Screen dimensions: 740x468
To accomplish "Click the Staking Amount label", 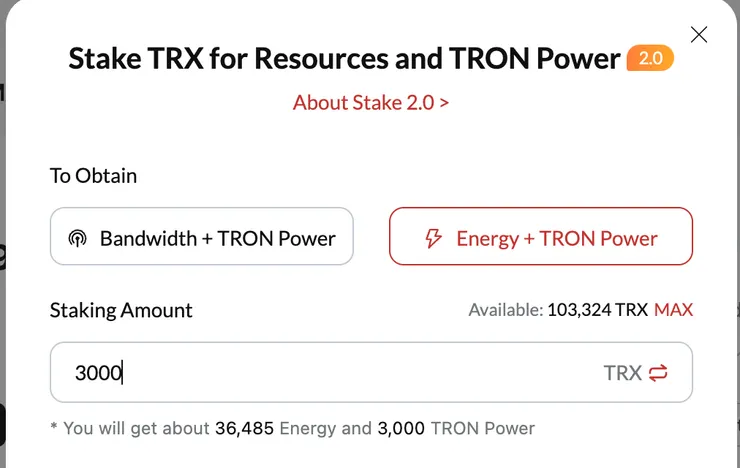I will point(121,310).
